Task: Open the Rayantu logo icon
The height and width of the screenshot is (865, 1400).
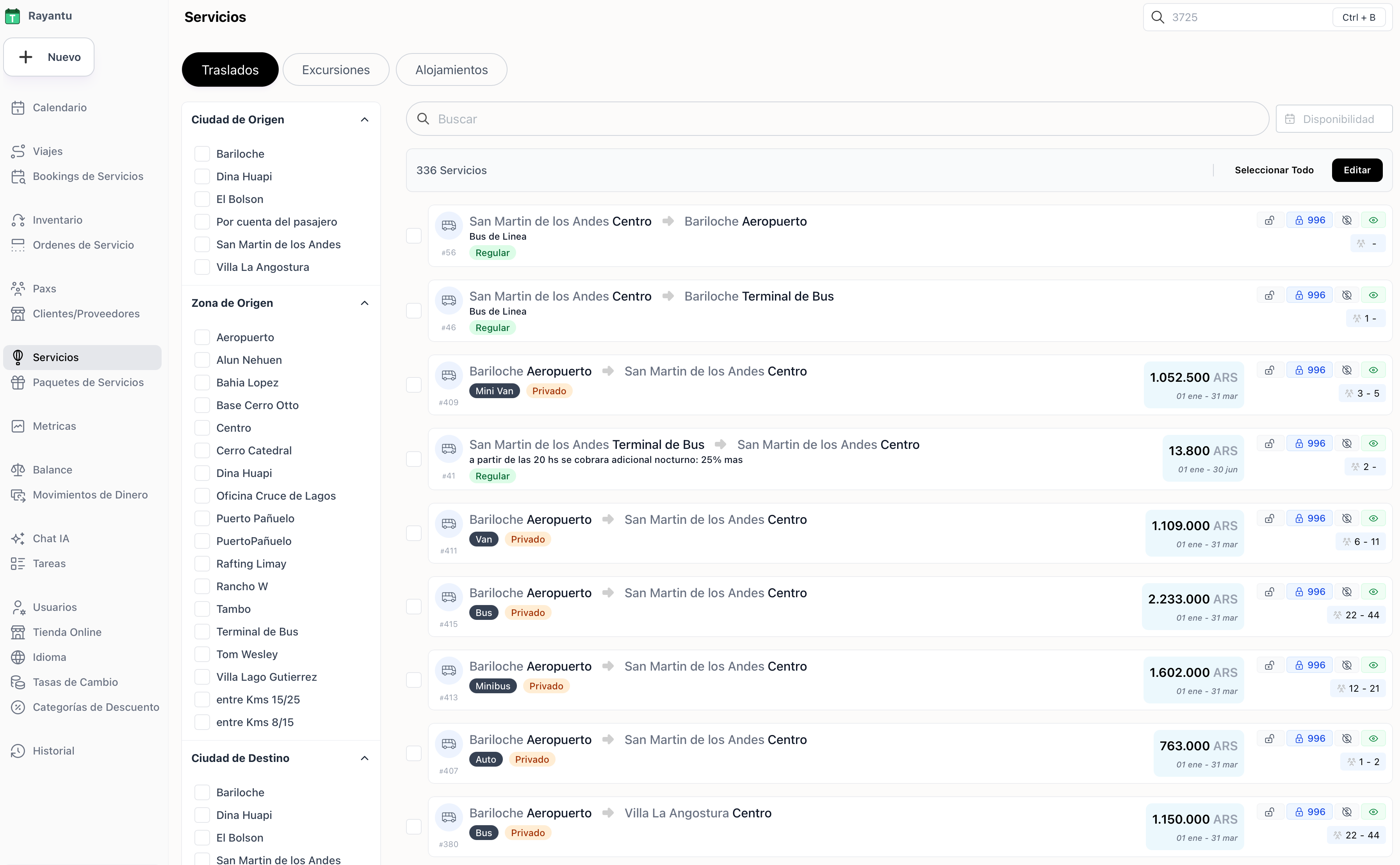Action: coord(12,16)
